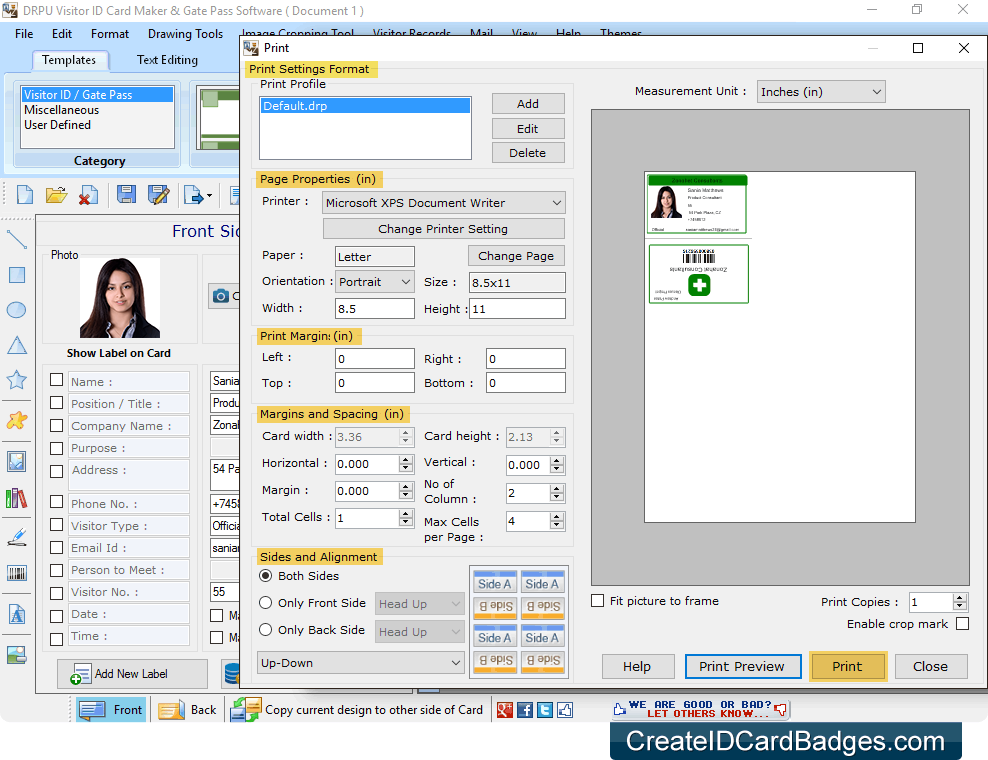The height and width of the screenshot is (760, 988).
Task: Adjust No of Column stepper
Action: coord(556,493)
